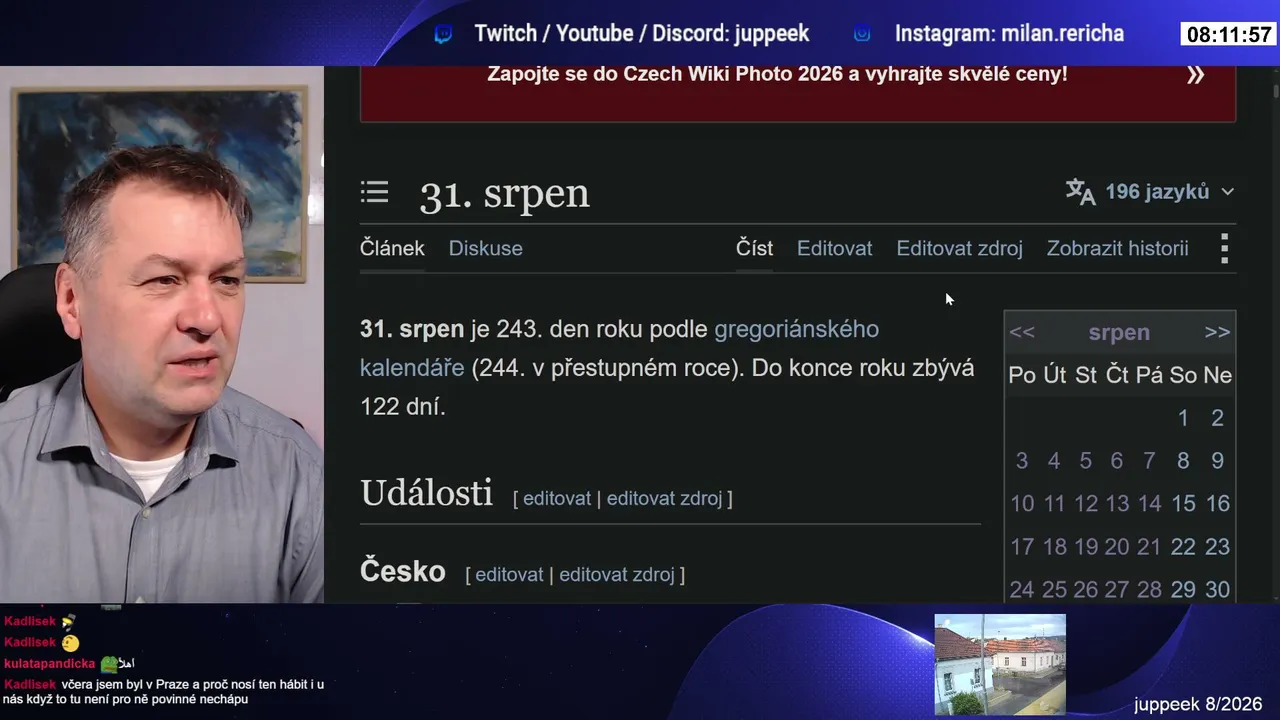Click 'Twitch / Youtube / Discord: juppeek' text
Screen dimensions: 1280x720
641,34
